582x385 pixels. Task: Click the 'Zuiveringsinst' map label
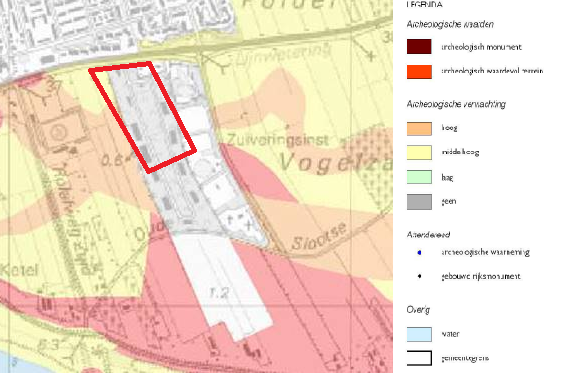point(278,140)
